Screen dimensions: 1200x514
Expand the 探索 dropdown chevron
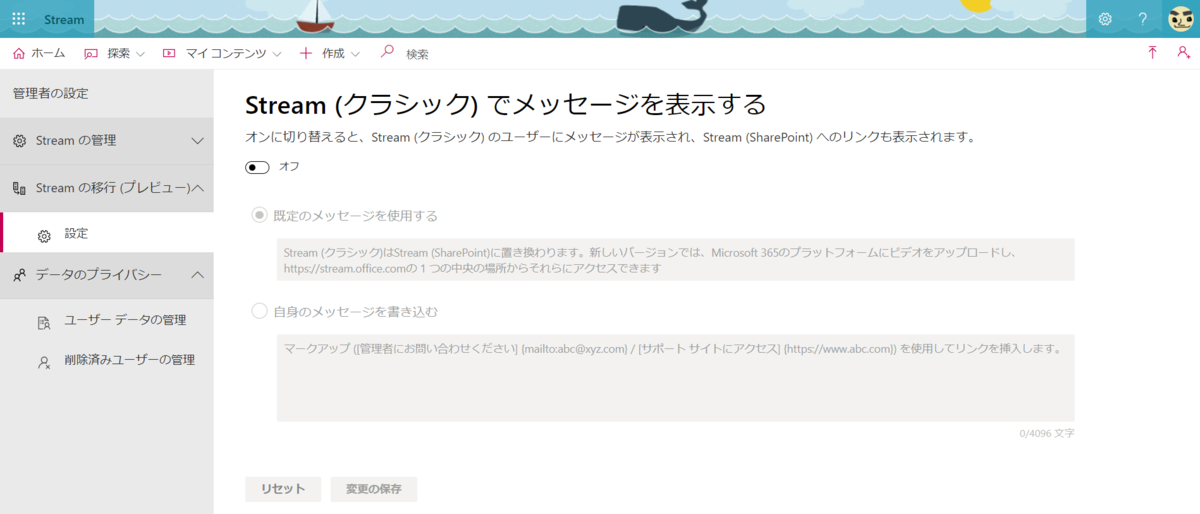point(141,54)
